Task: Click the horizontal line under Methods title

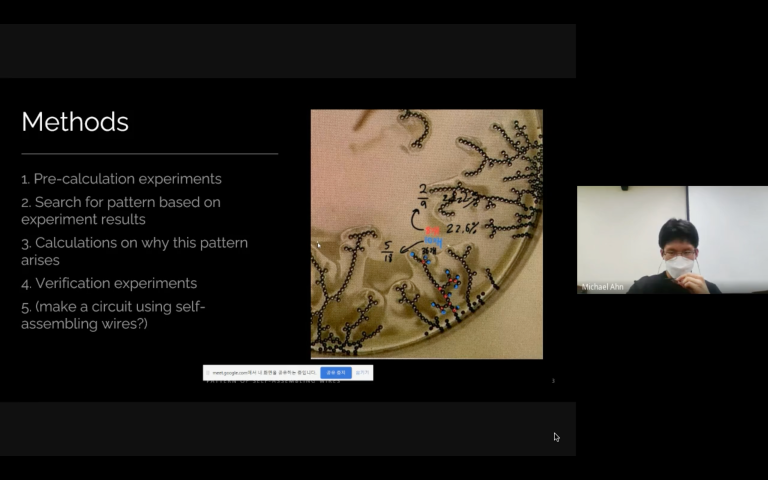Action: click(x=149, y=154)
